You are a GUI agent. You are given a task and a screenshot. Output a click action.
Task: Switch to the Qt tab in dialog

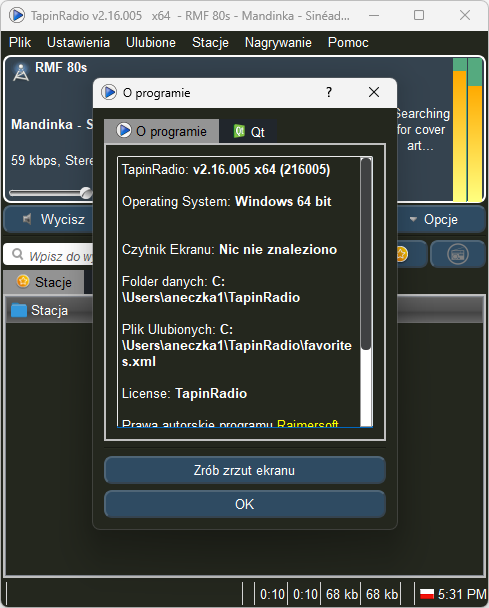point(248,132)
